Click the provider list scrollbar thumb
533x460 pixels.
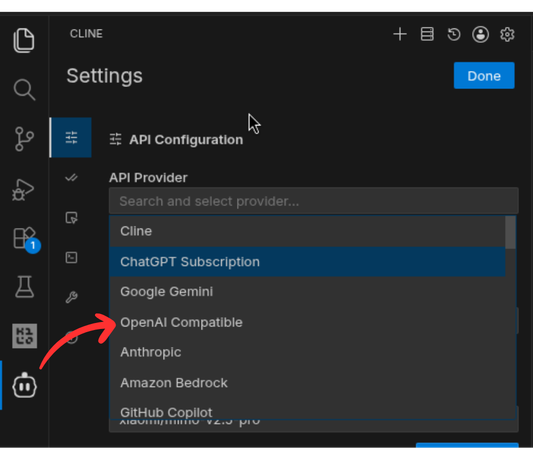click(510, 233)
